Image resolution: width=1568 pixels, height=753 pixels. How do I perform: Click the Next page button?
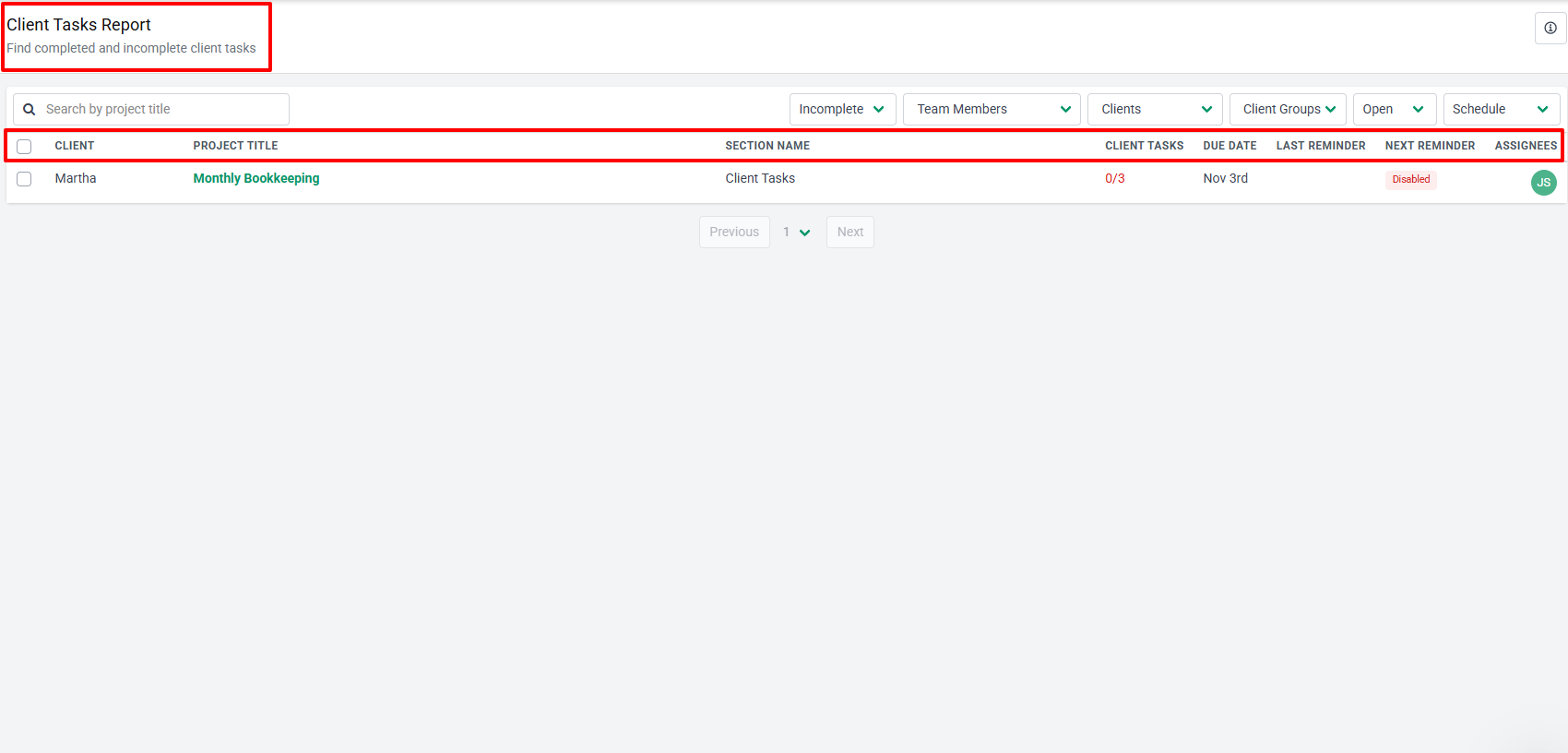850,232
